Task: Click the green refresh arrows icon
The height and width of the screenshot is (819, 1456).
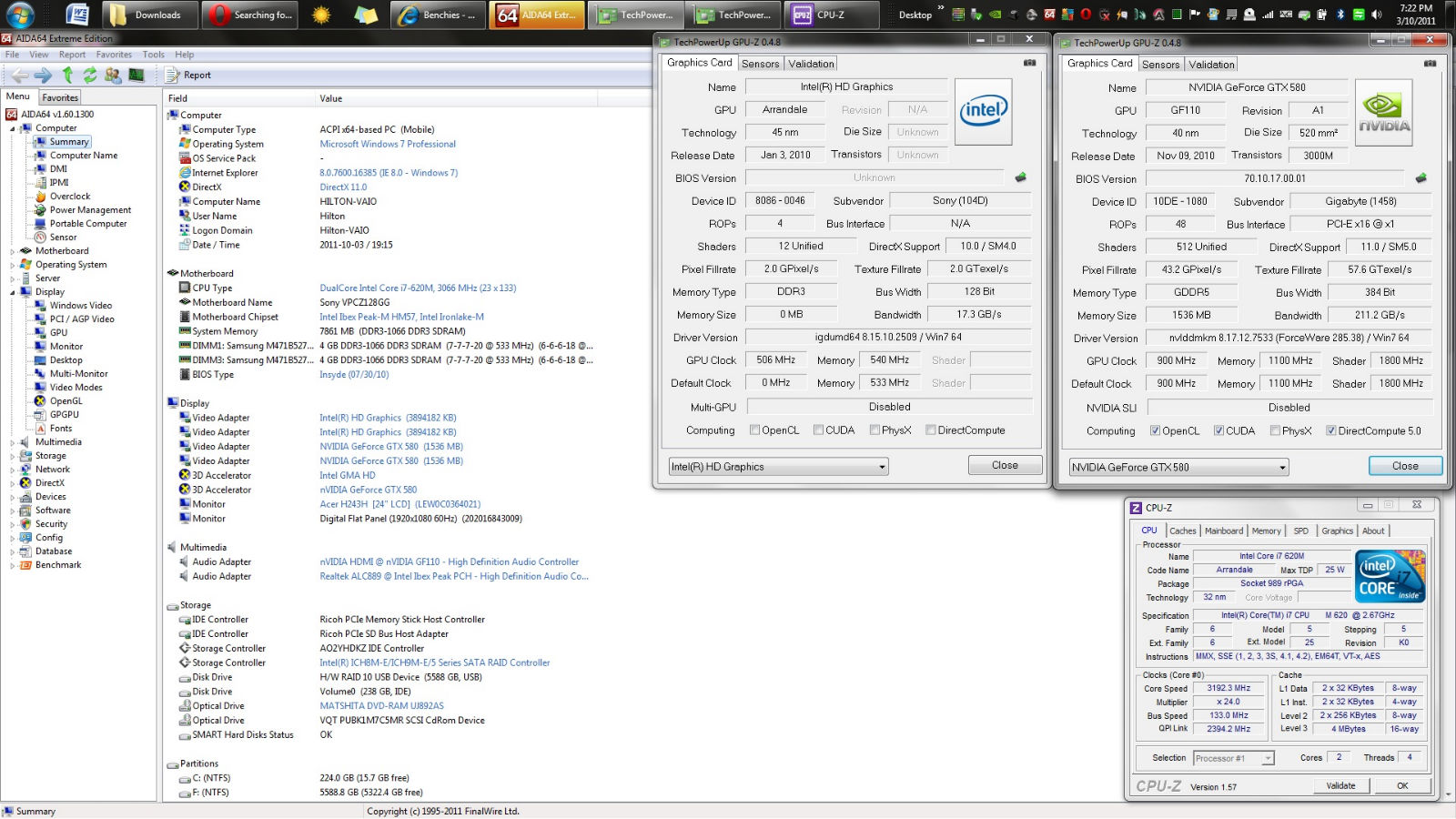Action: pyautogui.click(x=90, y=76)
